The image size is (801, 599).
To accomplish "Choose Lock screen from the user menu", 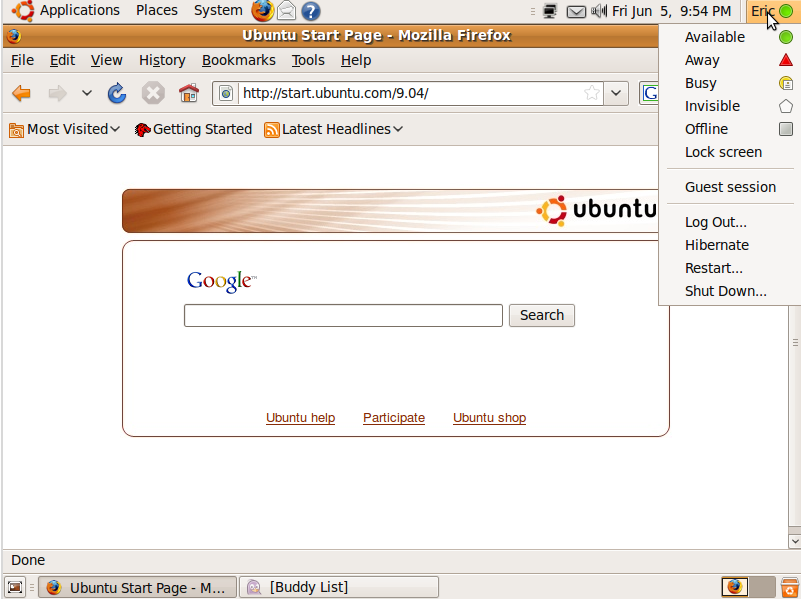I will (729, 152).
